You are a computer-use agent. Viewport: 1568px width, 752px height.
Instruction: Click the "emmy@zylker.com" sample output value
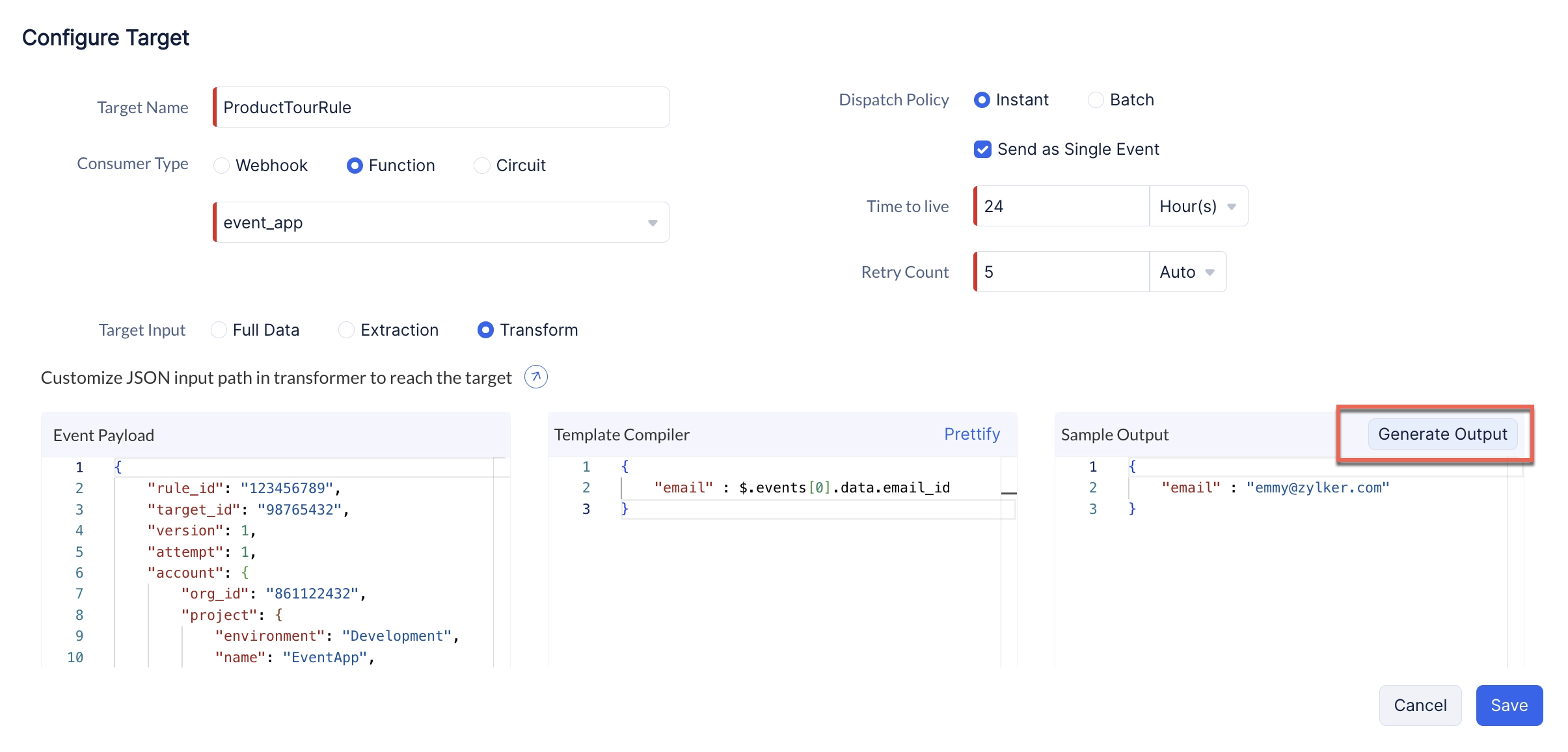point(1318,487)
